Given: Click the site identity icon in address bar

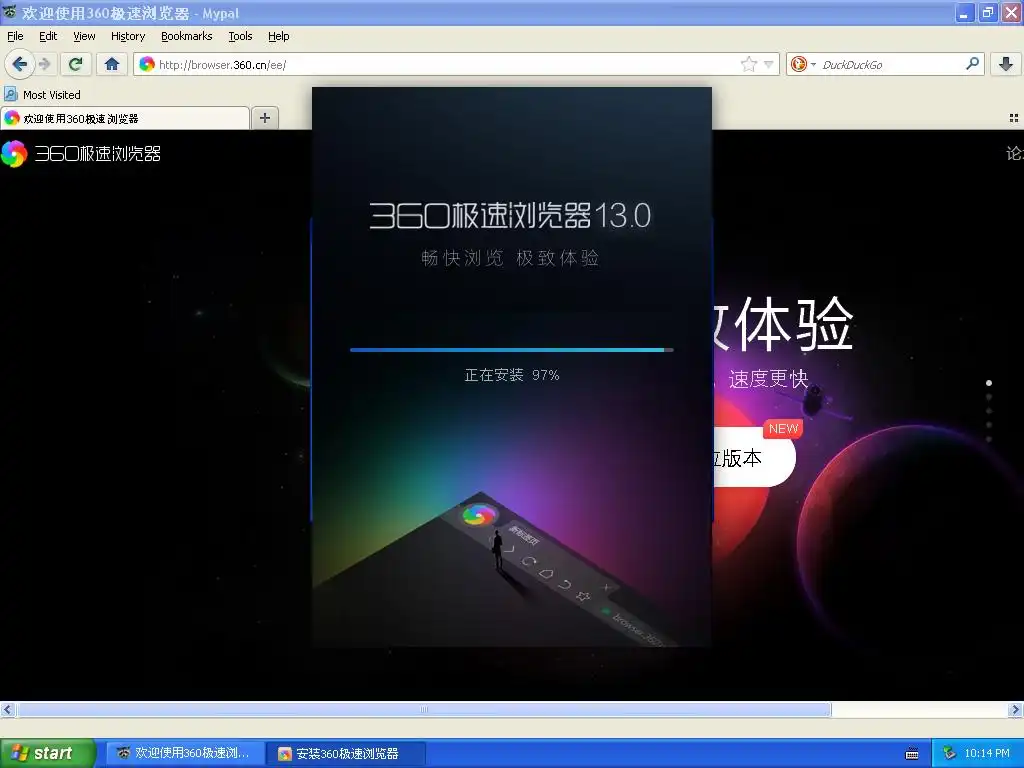Looking at the screenshot, I should coord(147,64).
